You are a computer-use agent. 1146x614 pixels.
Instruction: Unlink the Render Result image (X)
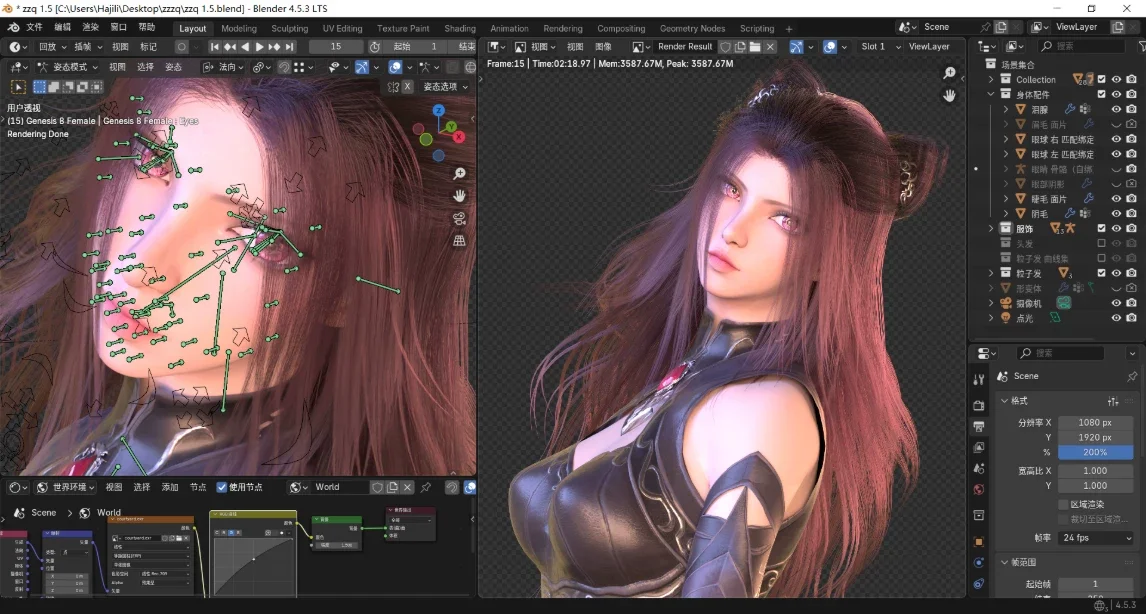click(x=770, y=46)
